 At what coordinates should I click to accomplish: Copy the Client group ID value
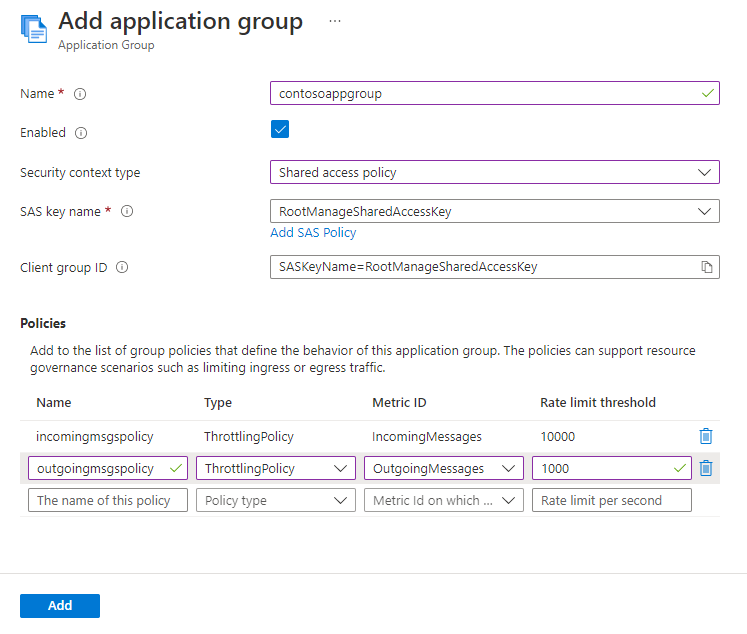[x=706, y=267]
